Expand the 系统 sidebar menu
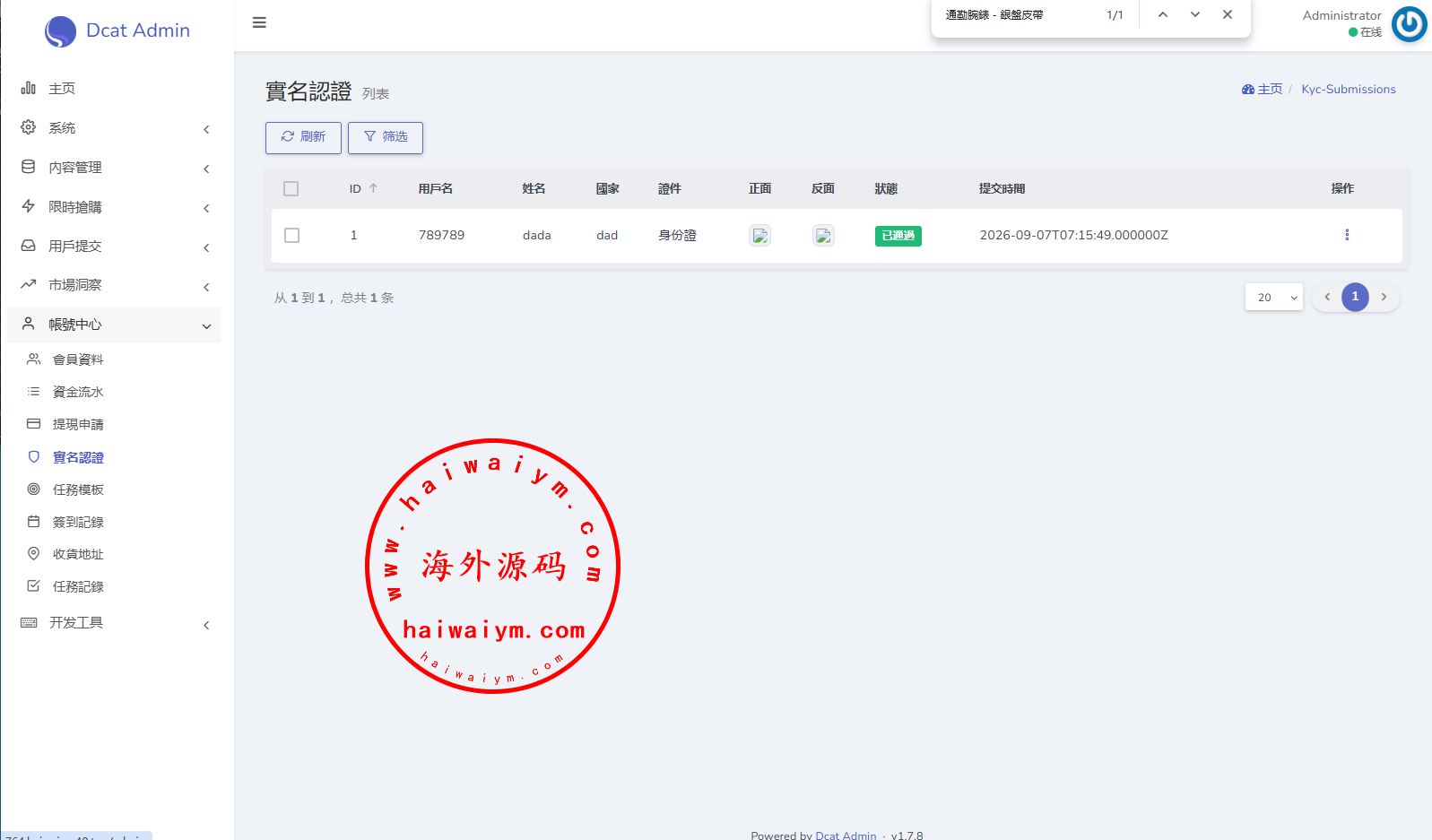Viewport: 1432px width, 840px height. click(115, 128)
